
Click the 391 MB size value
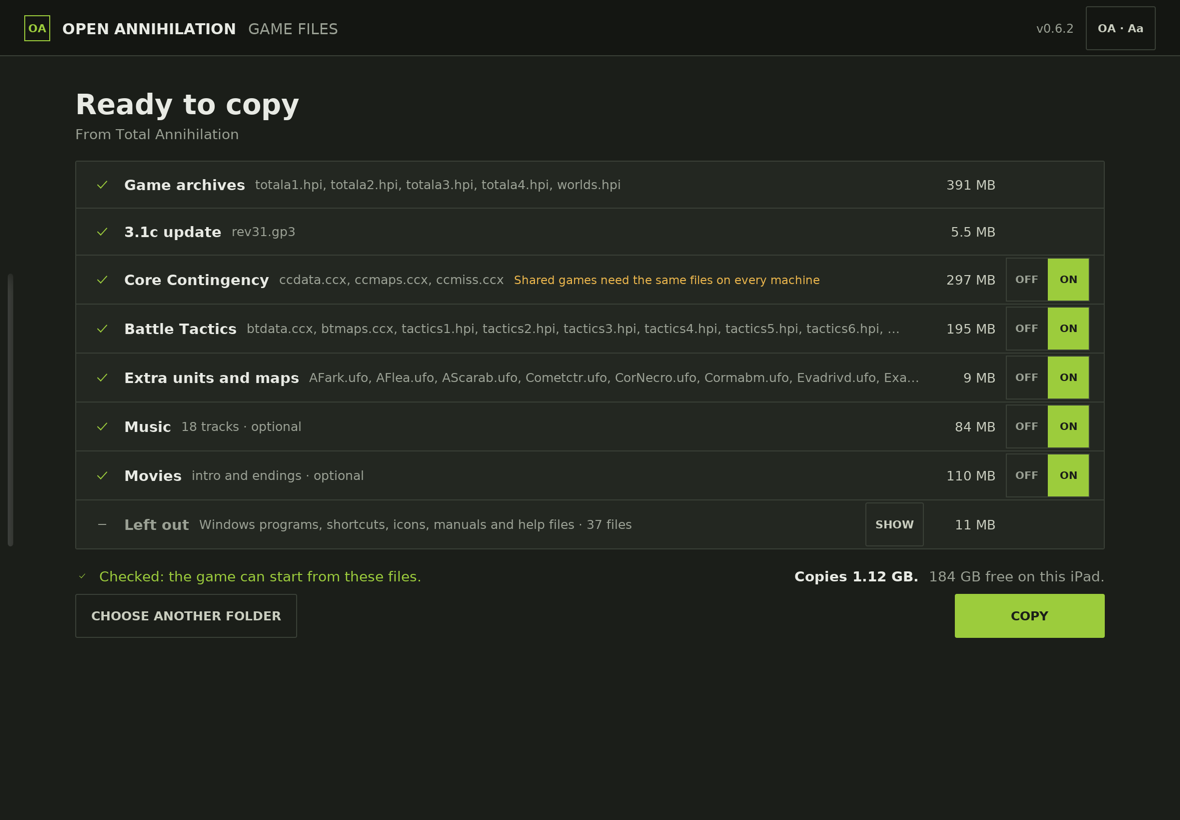pyautogui.click(x=971, y=185)
